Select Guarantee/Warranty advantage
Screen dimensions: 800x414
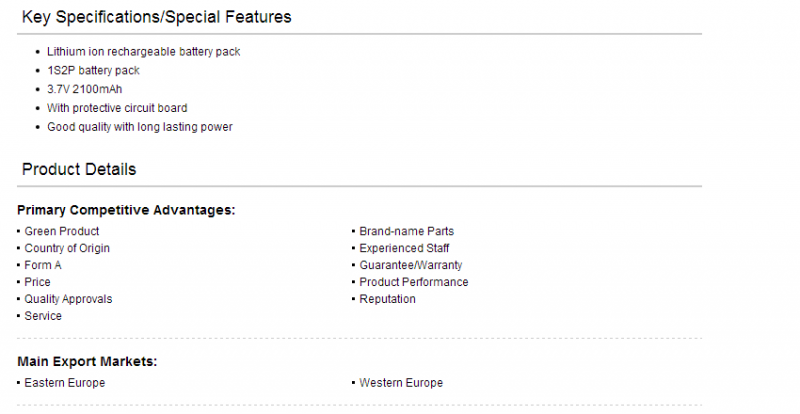(411, 265)
